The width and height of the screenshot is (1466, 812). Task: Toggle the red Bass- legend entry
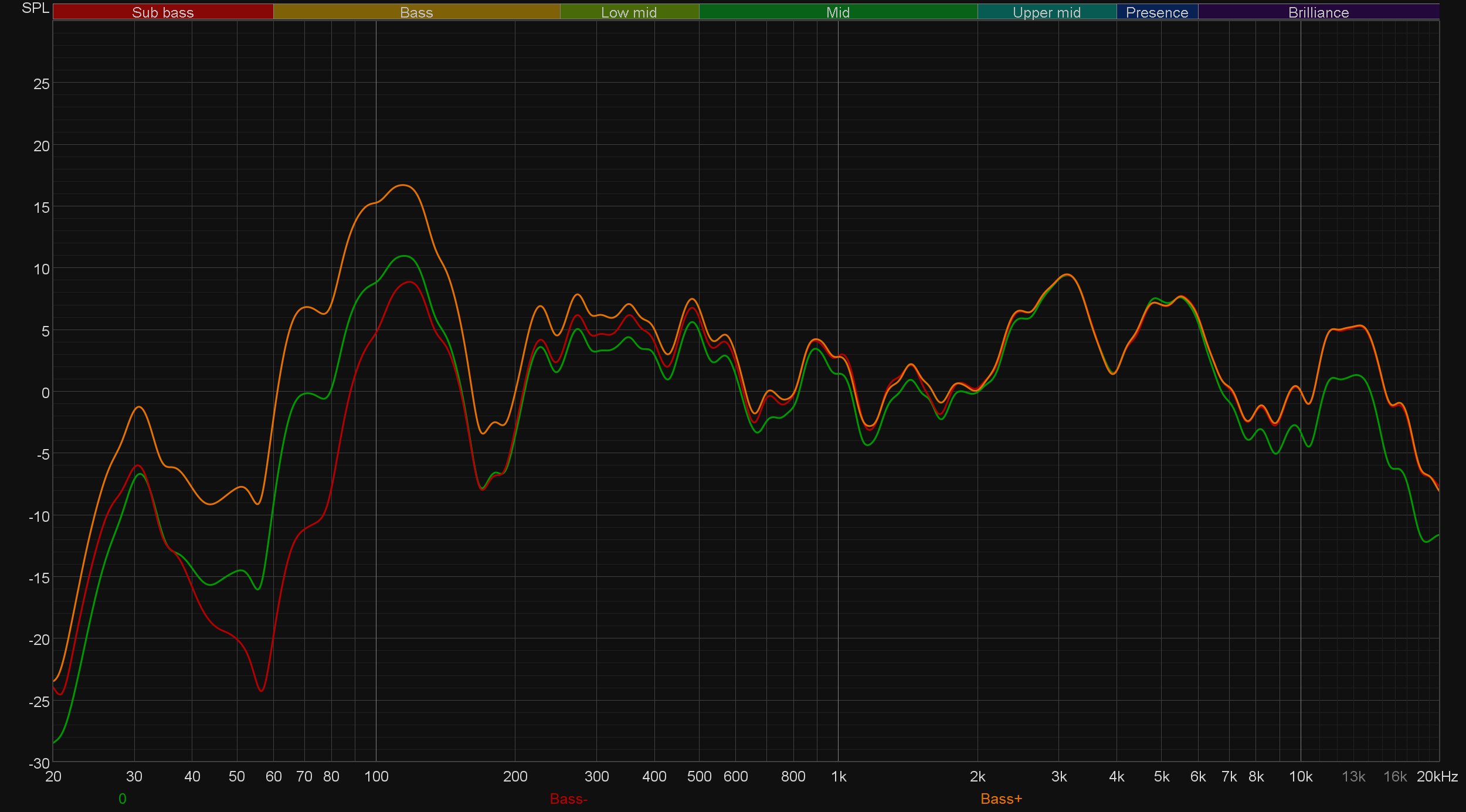[568, 799]
